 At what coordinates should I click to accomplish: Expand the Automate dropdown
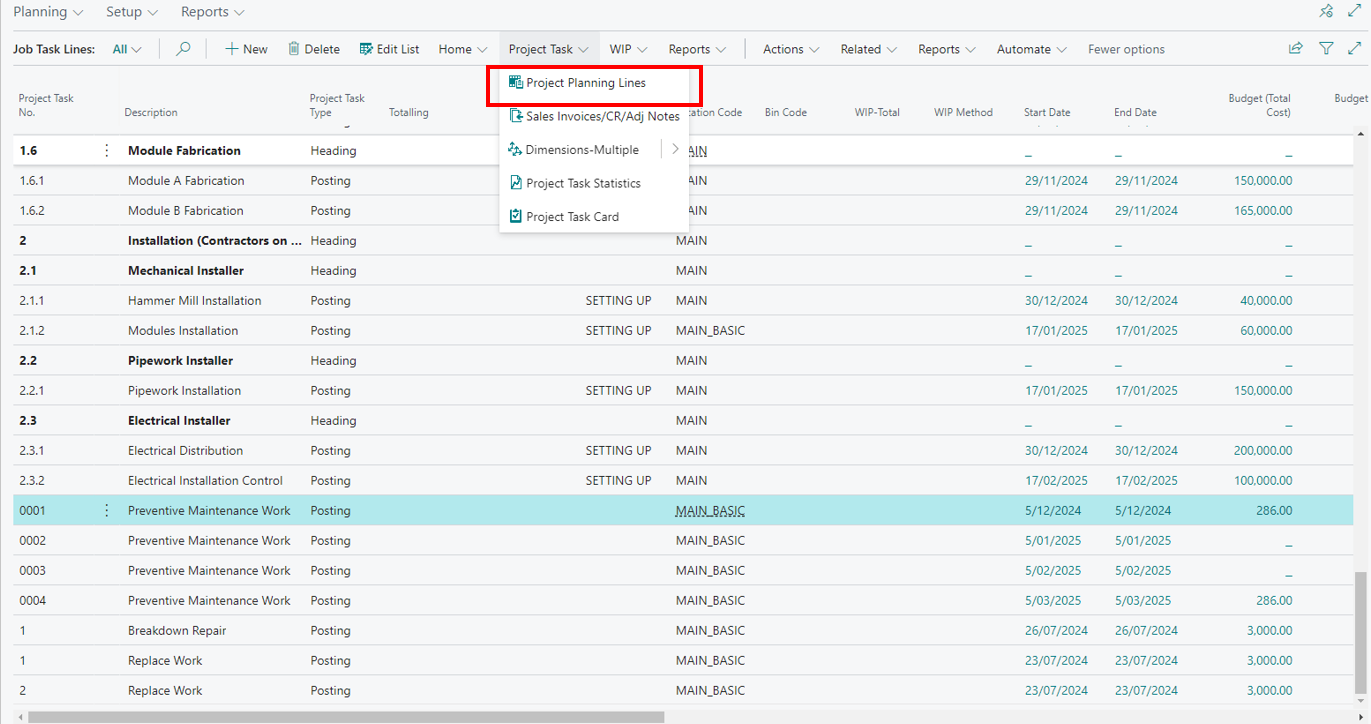(x=1032, y=49)
